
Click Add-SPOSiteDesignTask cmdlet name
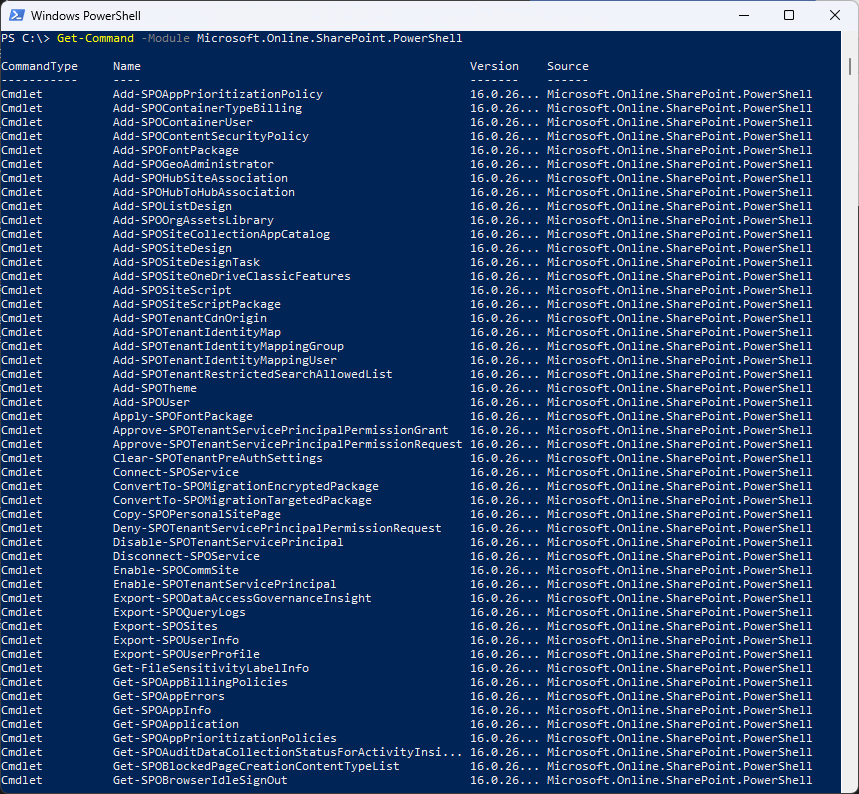[x=186, y=262]
